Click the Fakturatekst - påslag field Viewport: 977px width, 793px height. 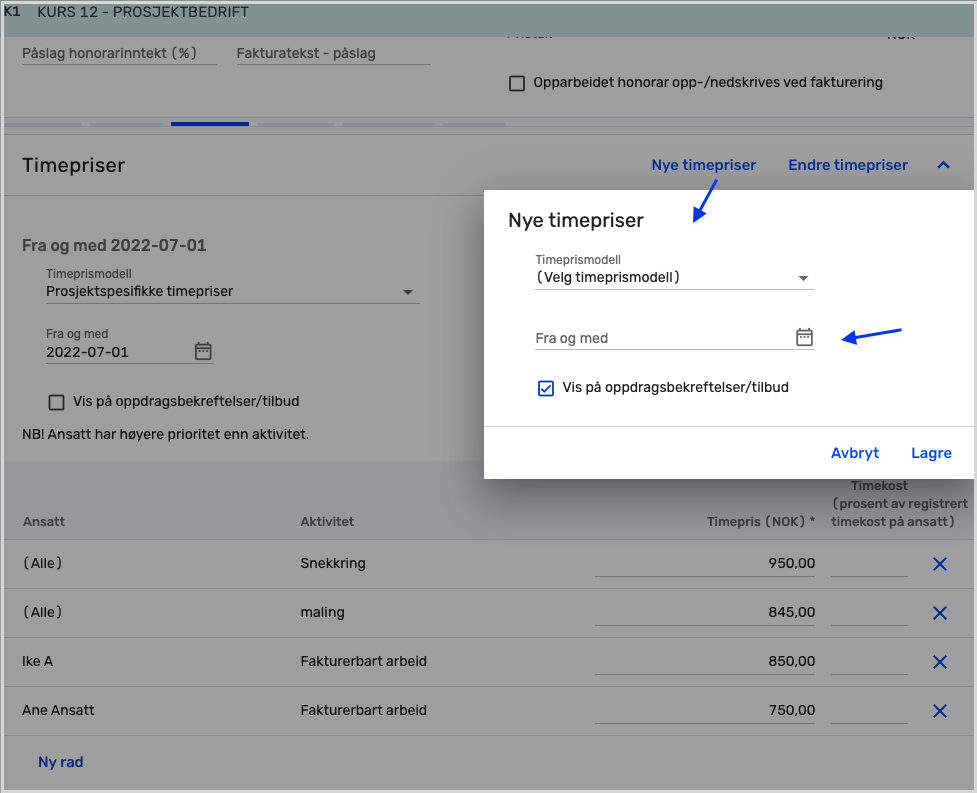333,54
